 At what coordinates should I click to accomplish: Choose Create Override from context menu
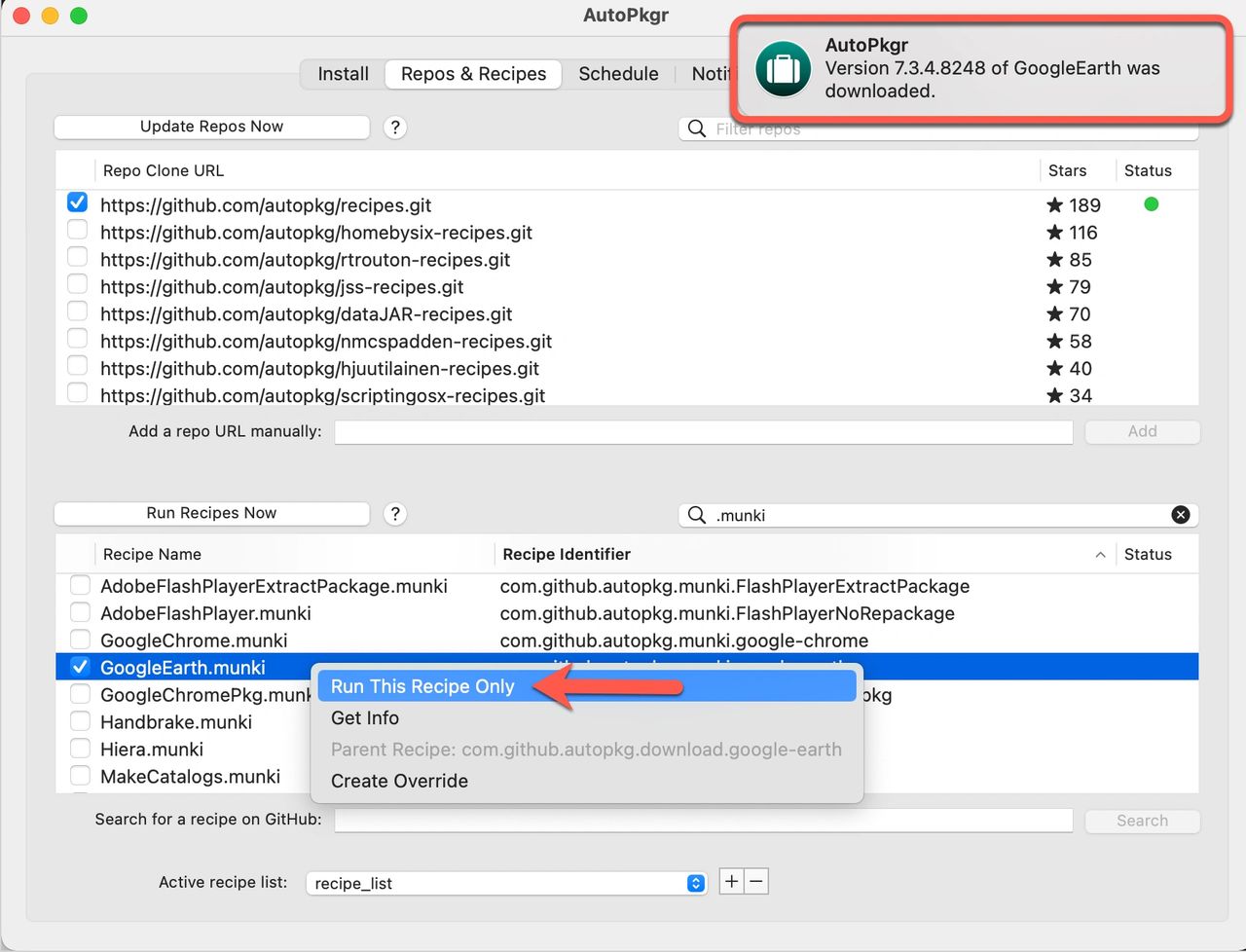[587, 781]
